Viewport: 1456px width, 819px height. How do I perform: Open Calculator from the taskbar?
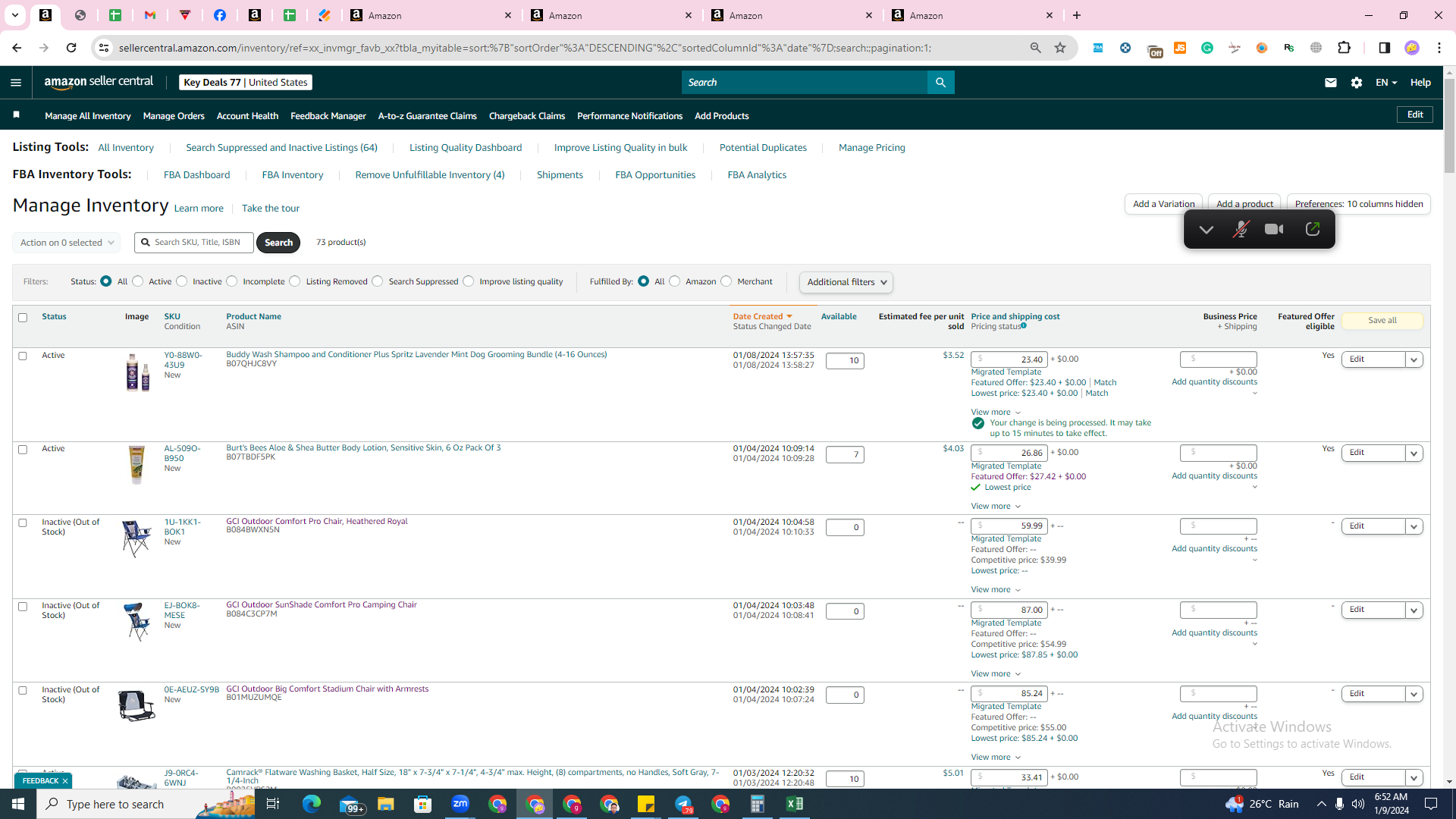click(758, 804)
